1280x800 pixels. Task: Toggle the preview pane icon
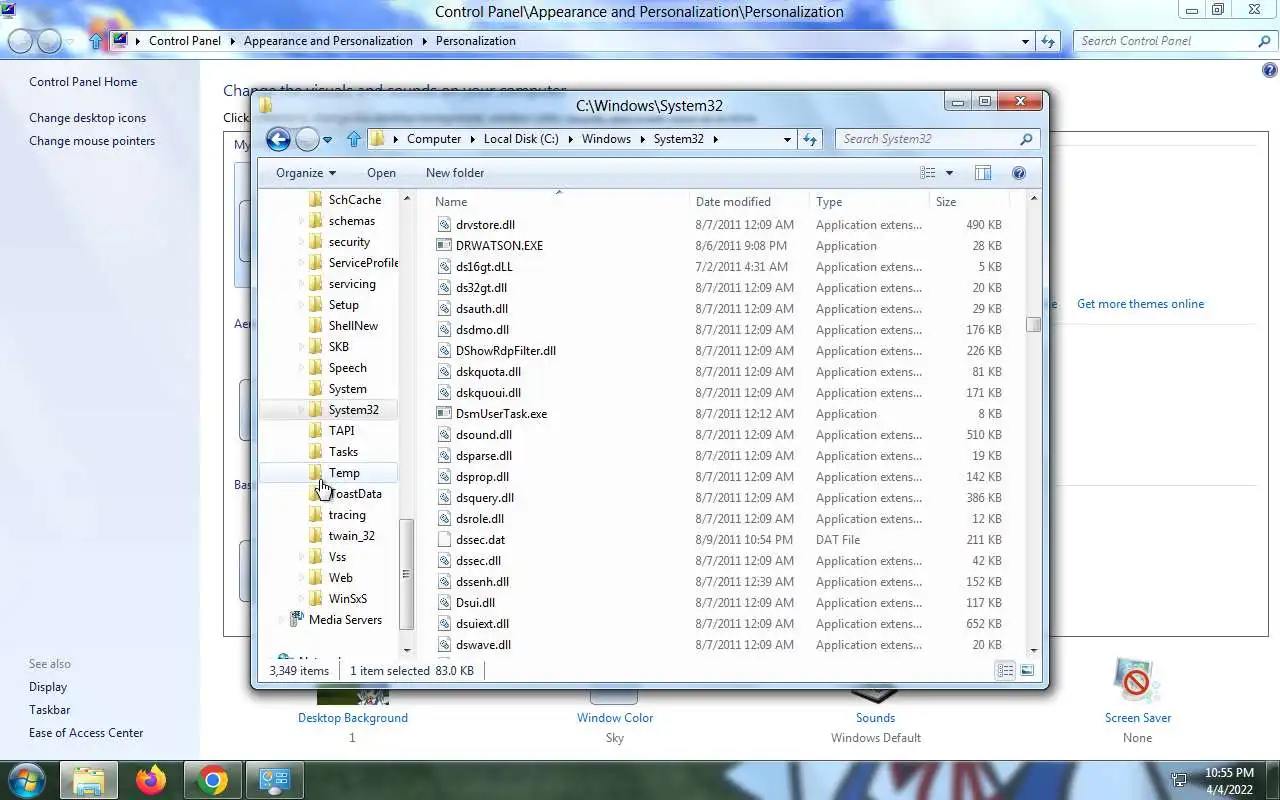983,173
